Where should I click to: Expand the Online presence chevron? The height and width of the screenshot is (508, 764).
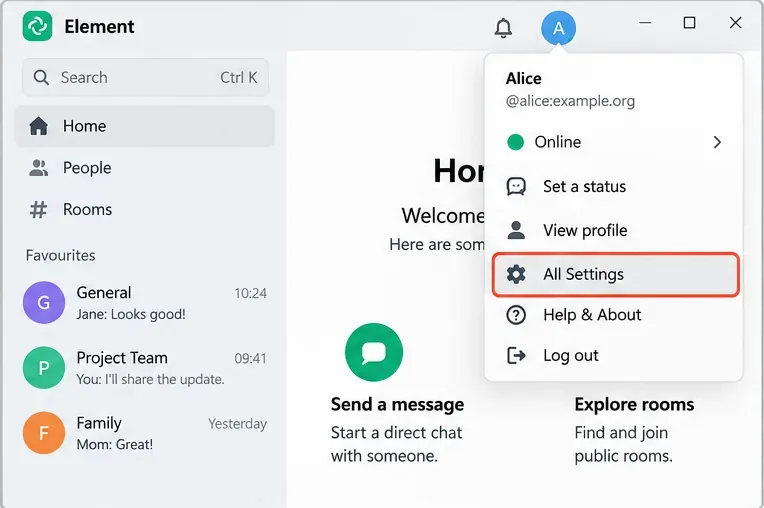point(717,142)
